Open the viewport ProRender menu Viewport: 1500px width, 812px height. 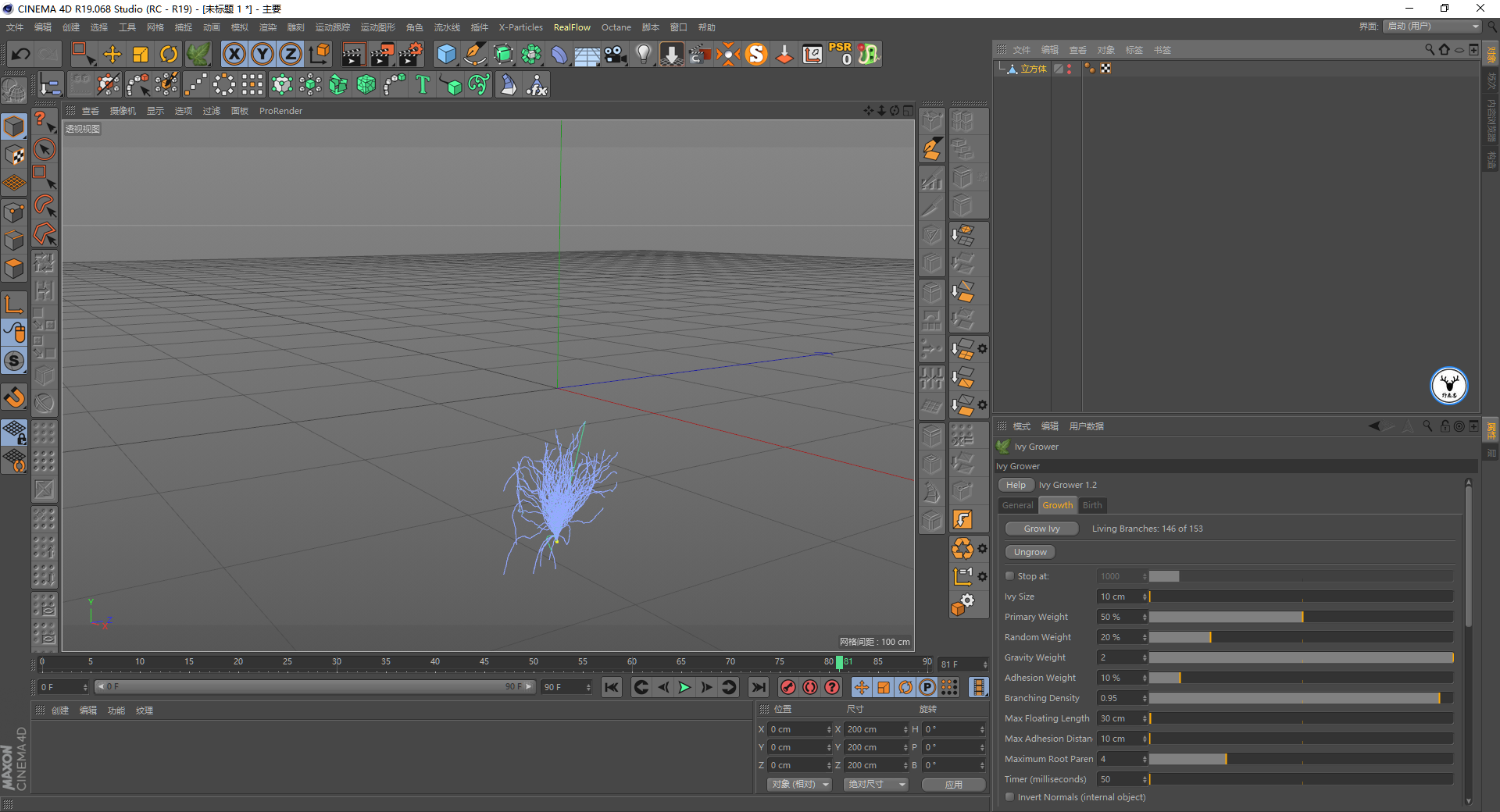coord(280,111)
